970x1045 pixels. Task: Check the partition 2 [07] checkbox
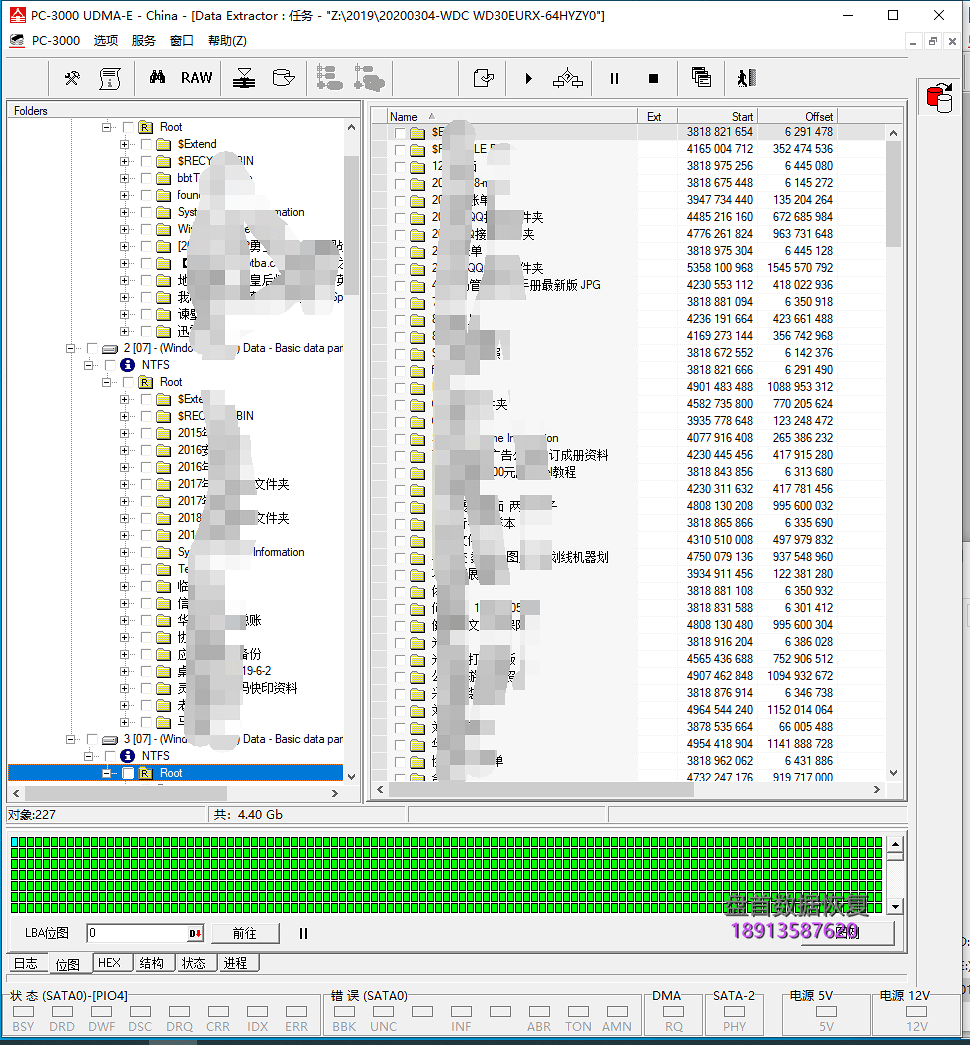point(92,349)
